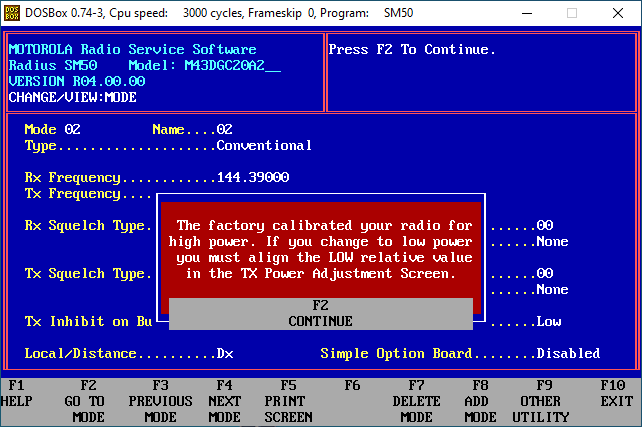Image resolution: width=642 pixels, height=427 pixels.
Task: Click the 'Tx Squelch Type' label
Action: click(85, 273)
